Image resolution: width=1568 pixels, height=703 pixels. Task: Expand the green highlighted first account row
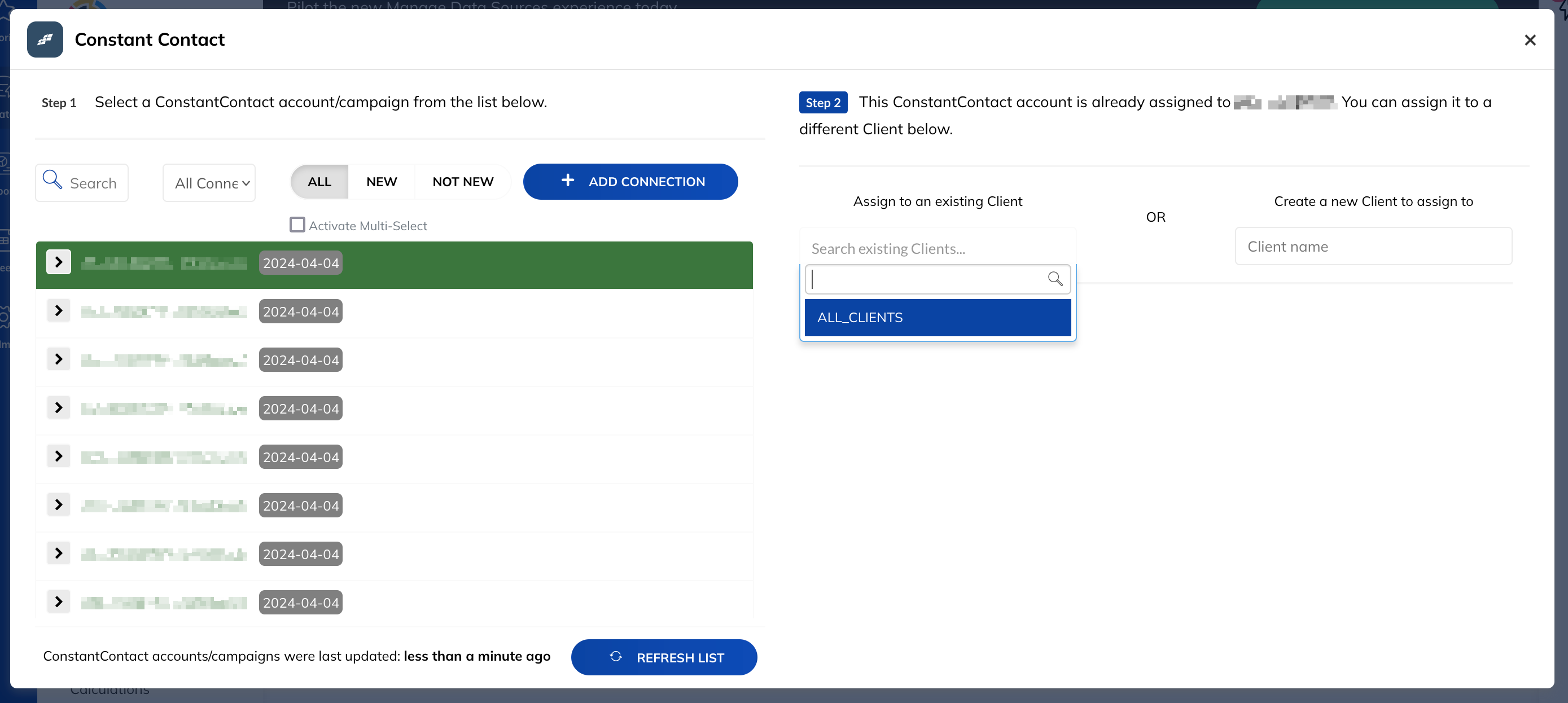[59, 262]
